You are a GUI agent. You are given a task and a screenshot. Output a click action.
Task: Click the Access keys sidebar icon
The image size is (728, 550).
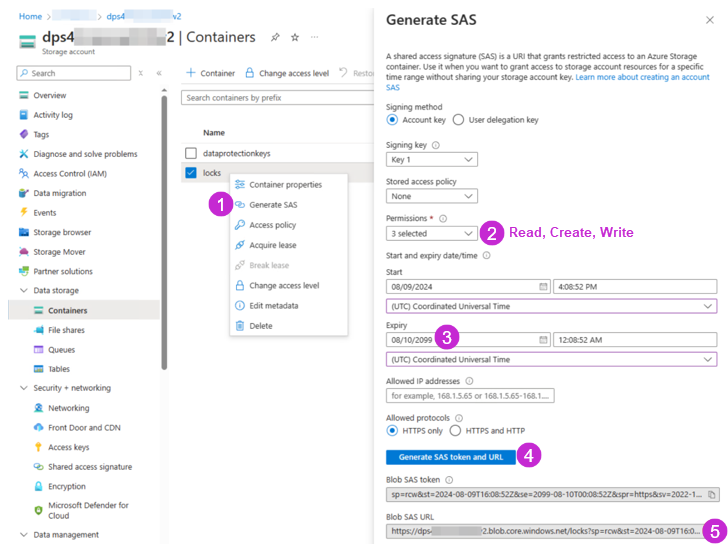[x=39, y=447]
